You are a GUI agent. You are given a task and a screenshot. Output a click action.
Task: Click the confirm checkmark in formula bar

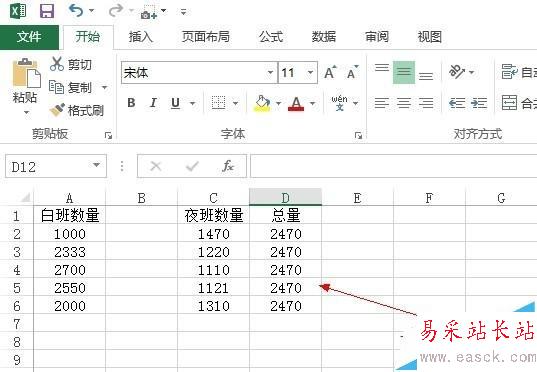192,166
